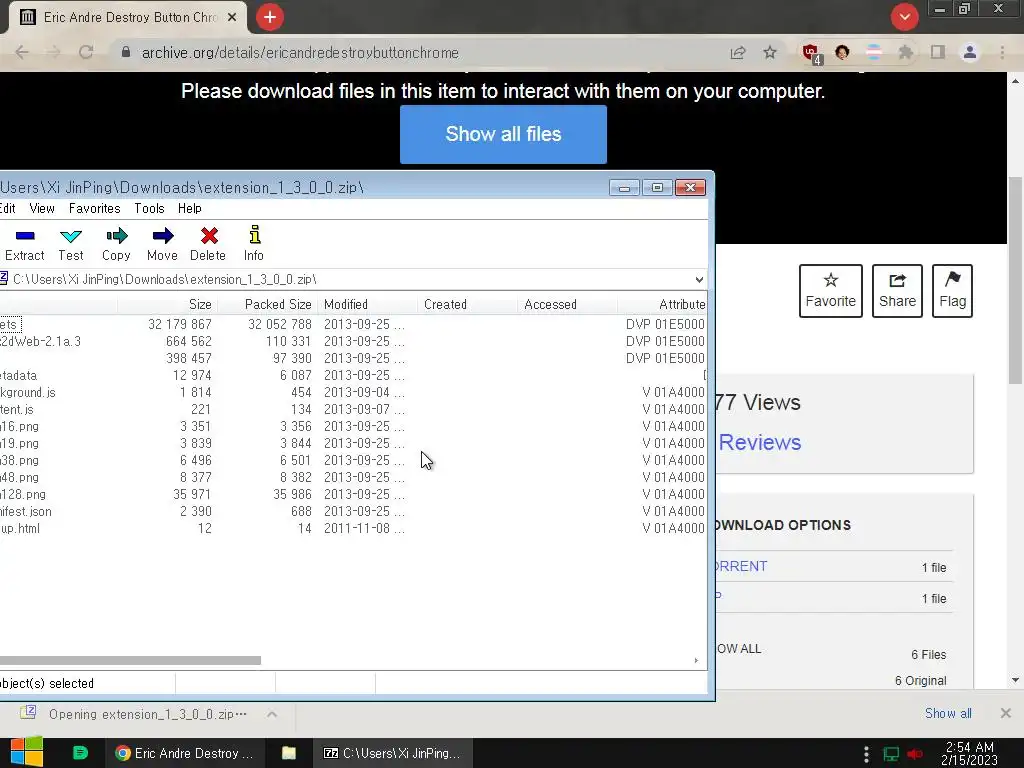The width and height of the screenshot is (1024, 768).
Task: Open the Info tool in 7-Zip
Action: click(254, 244)
